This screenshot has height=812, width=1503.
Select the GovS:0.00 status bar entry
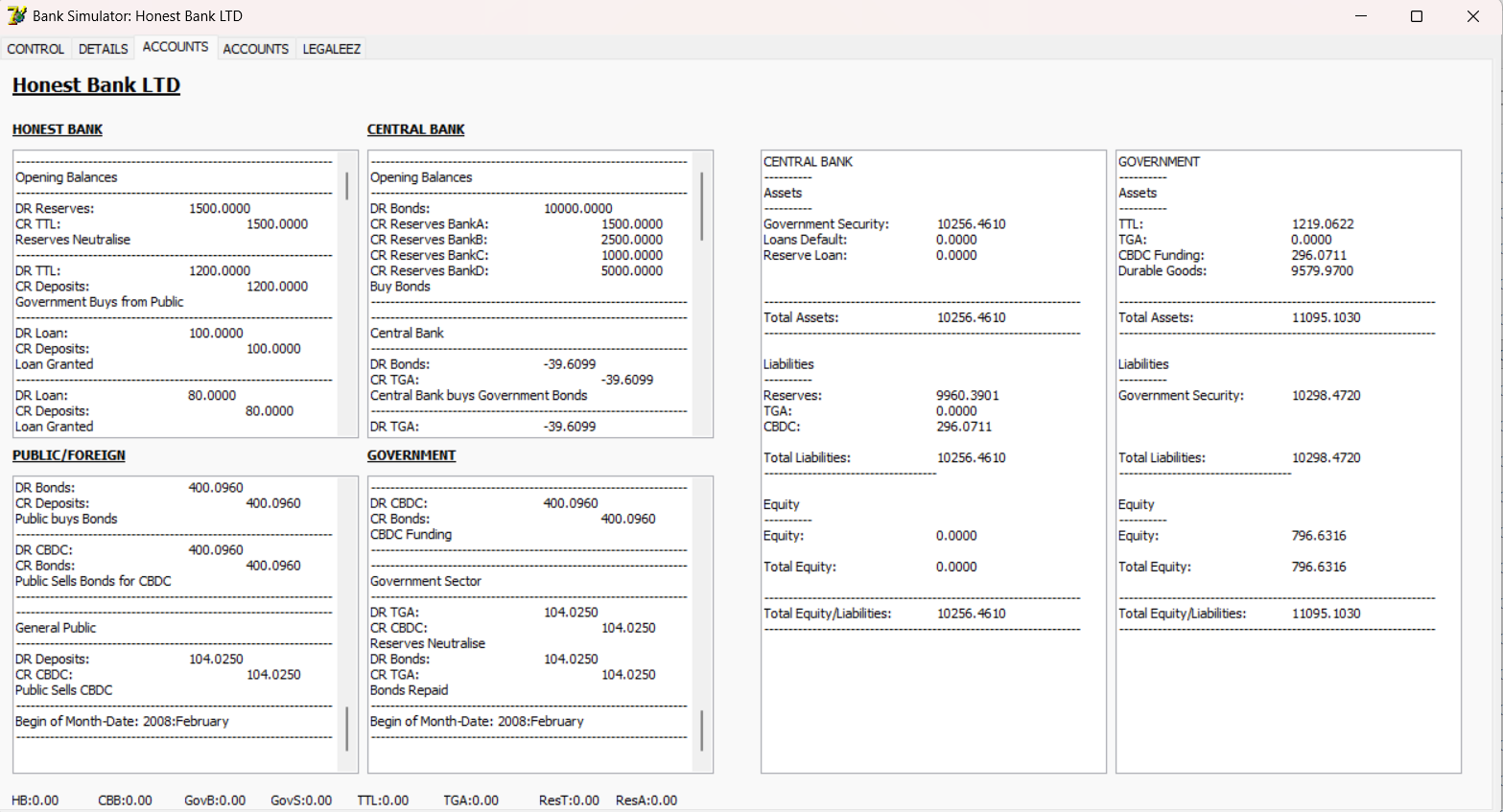click(x=301, y=800)
